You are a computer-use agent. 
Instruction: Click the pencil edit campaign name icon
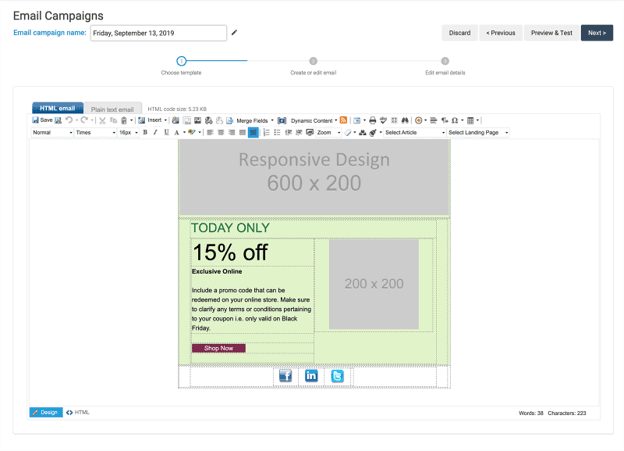click(234, 33)
